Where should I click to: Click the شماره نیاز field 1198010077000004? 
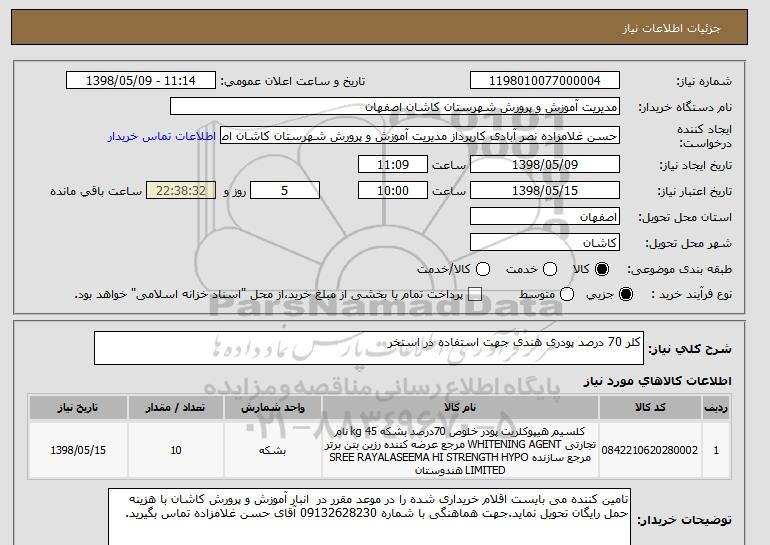545,81
